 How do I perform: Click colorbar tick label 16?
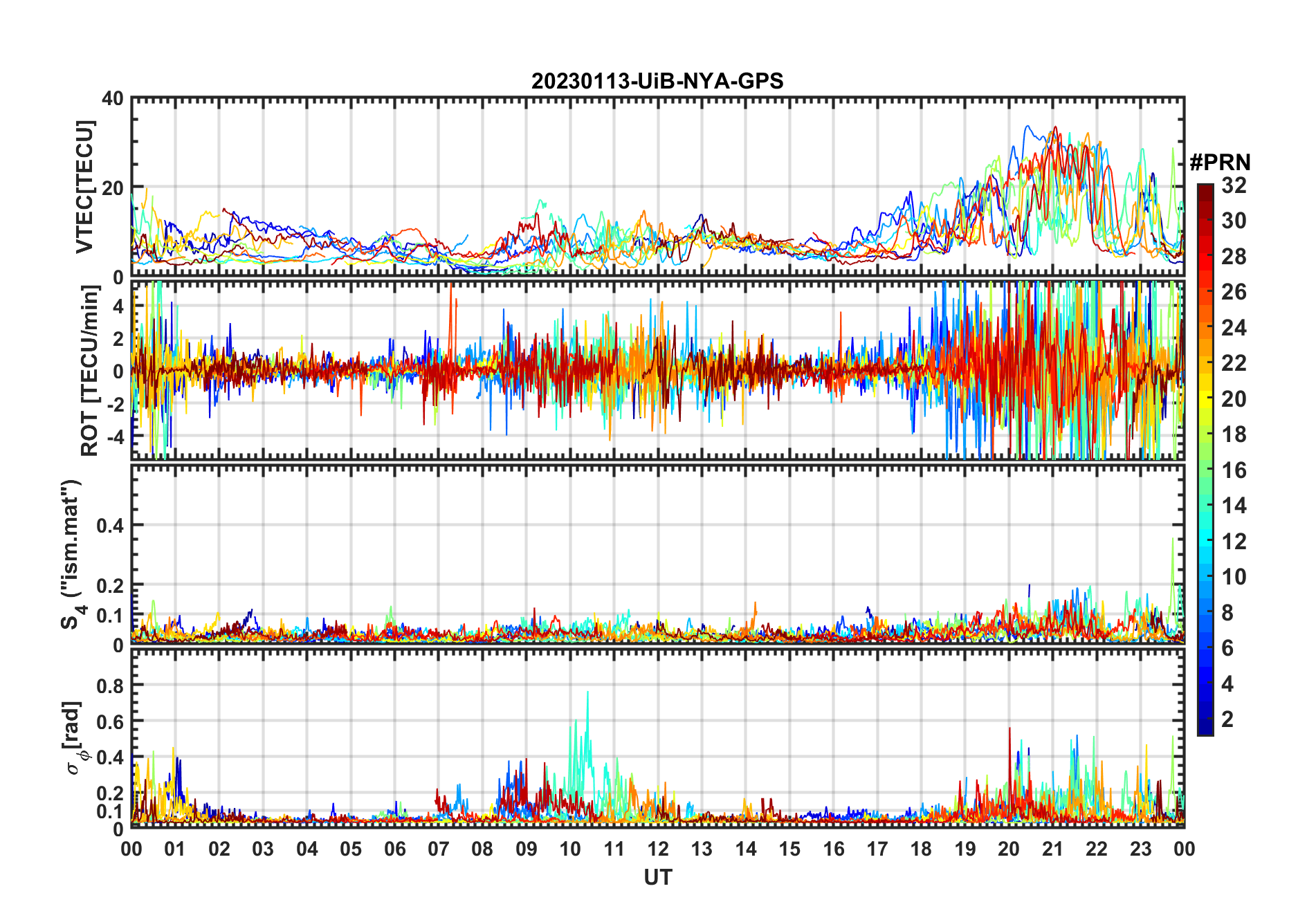1234,470
